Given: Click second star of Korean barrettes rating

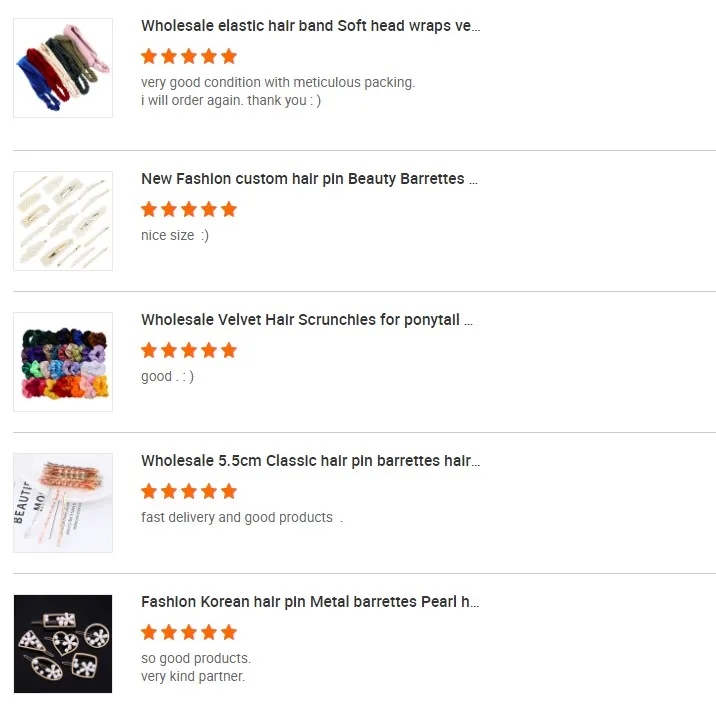Looking at the screenshot, I should (169, 632).
